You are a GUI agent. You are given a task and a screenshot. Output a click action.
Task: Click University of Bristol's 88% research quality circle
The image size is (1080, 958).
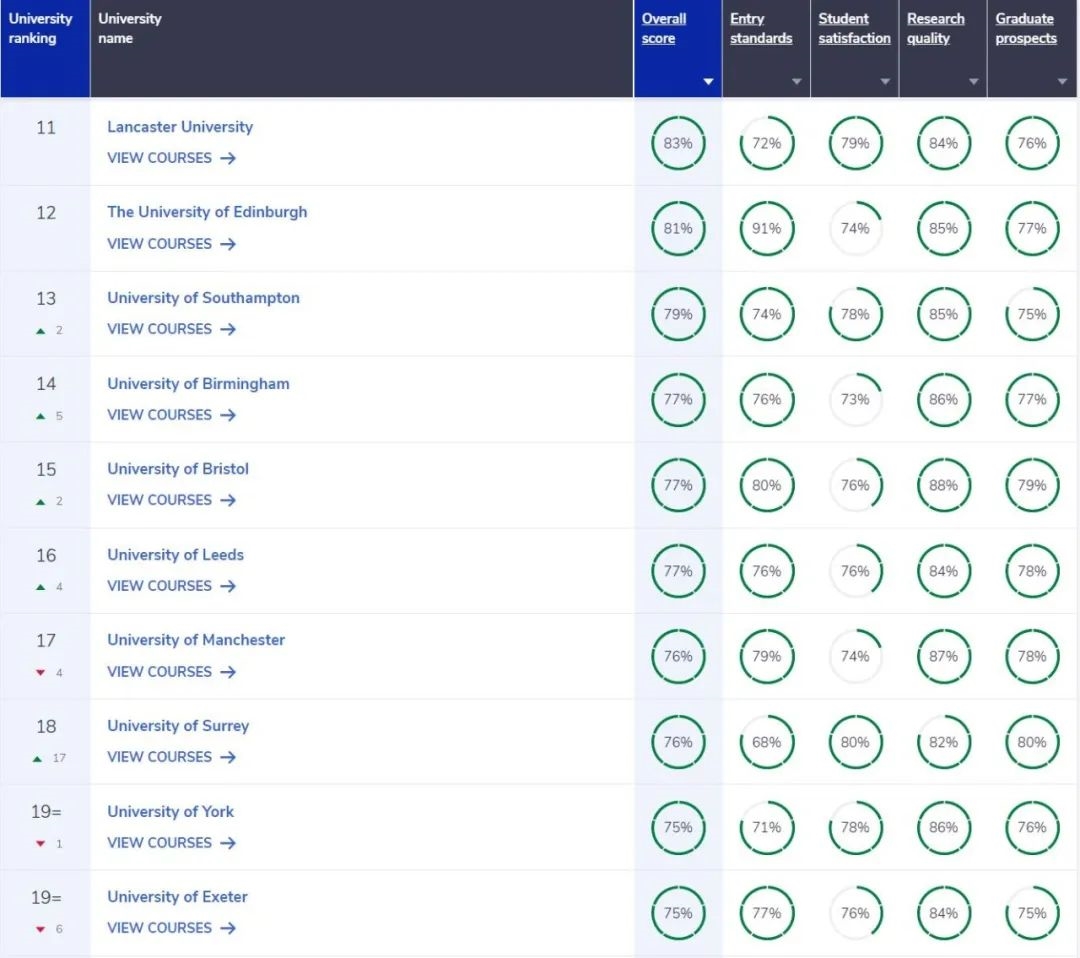pyautogui.click(x=943, y=485)
